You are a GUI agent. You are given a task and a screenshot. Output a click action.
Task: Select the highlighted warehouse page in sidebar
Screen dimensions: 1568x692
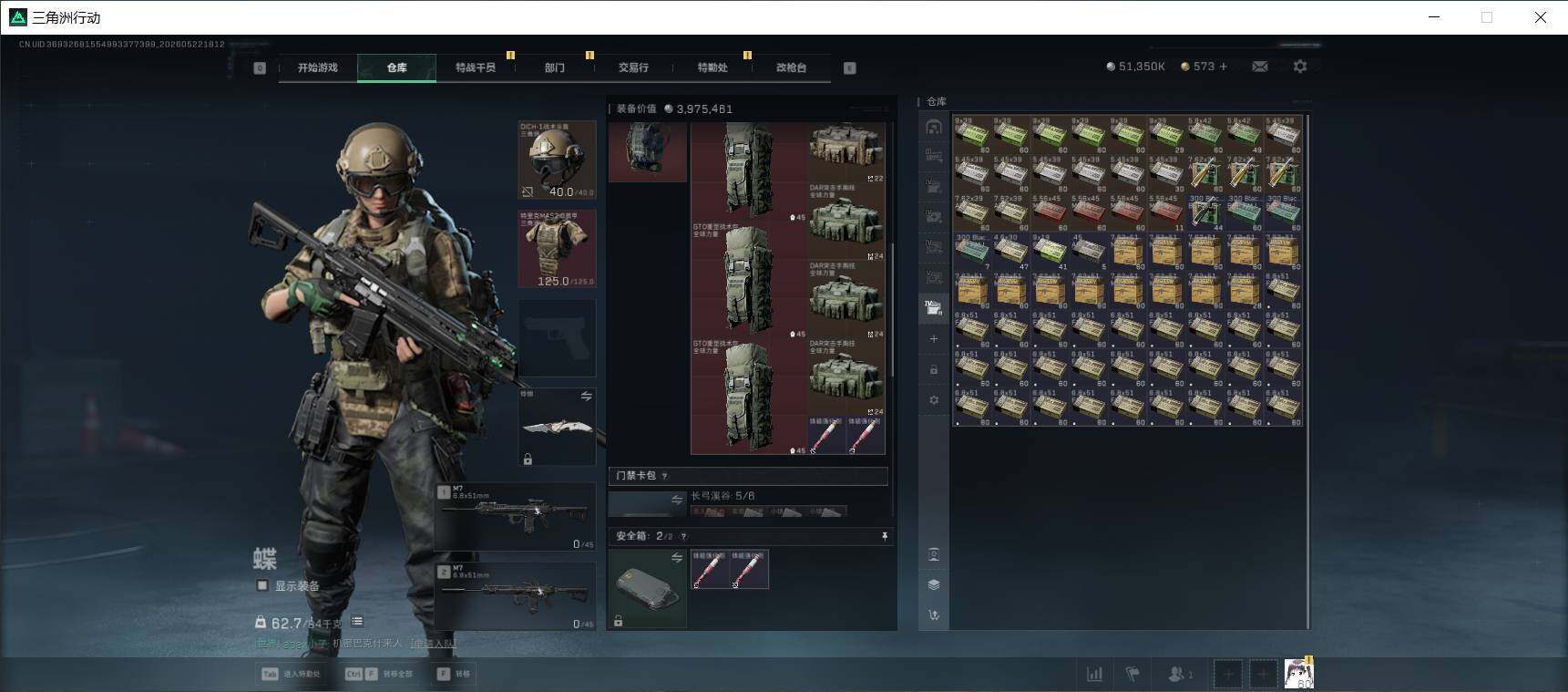coord(934,308)
